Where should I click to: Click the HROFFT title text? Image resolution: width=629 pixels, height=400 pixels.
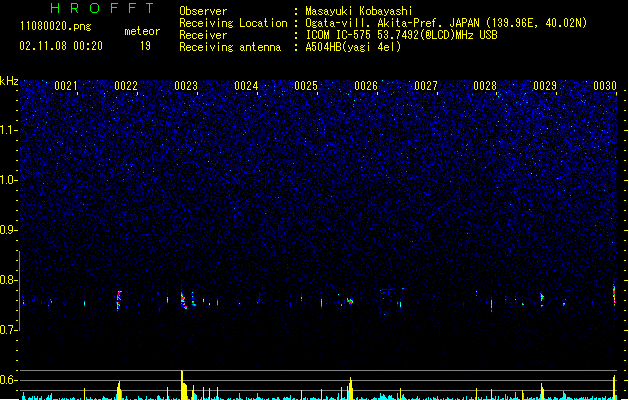pos(102,8)
